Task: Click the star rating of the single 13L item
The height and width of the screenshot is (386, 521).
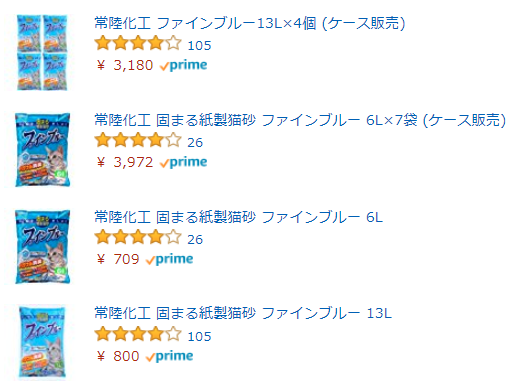Action: tap(138, 335)
